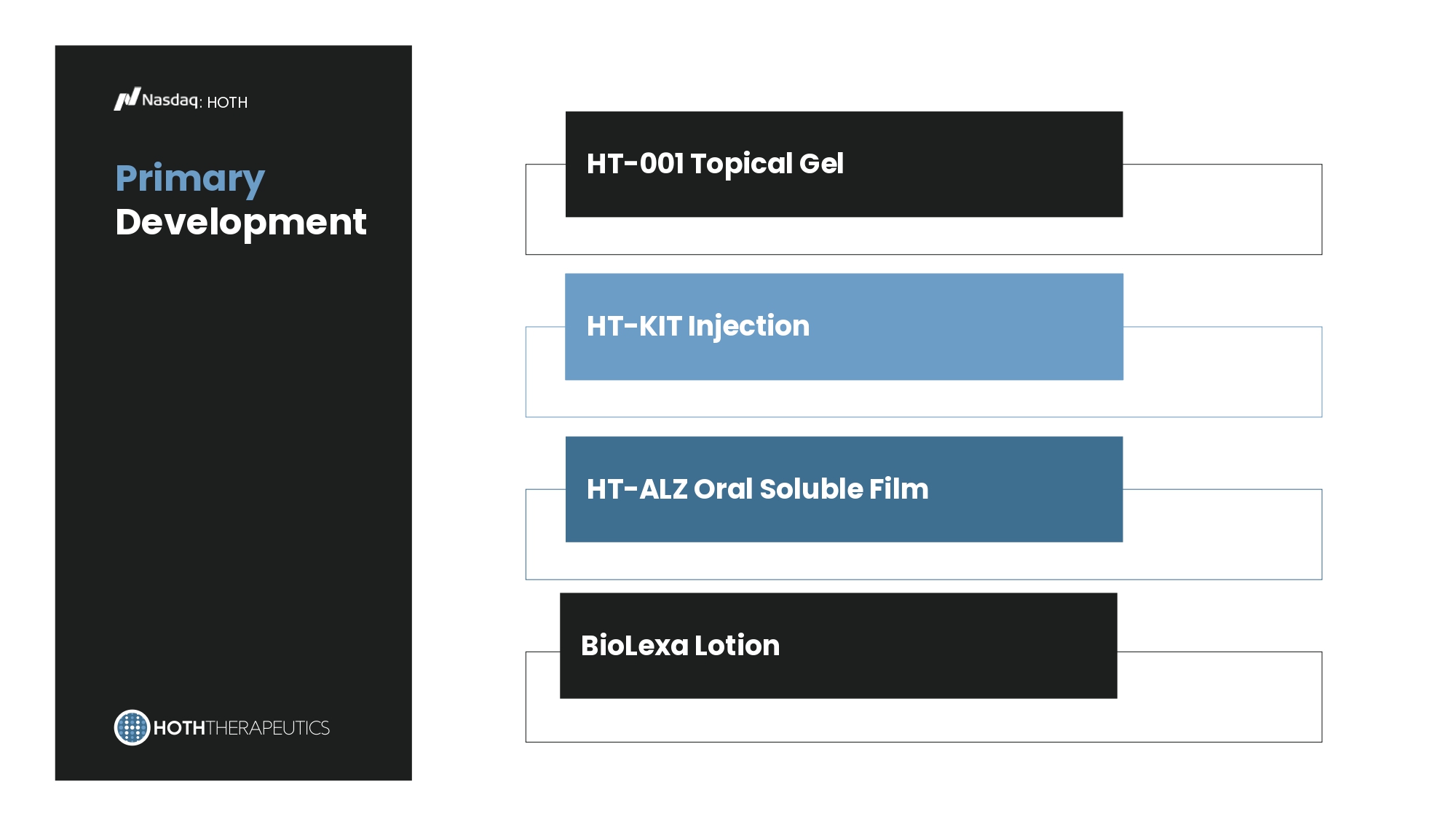Click the THERAPEUTICS wordmark text
The image size is (1456, 819).
pyautogui.click(x=268, y=728)
